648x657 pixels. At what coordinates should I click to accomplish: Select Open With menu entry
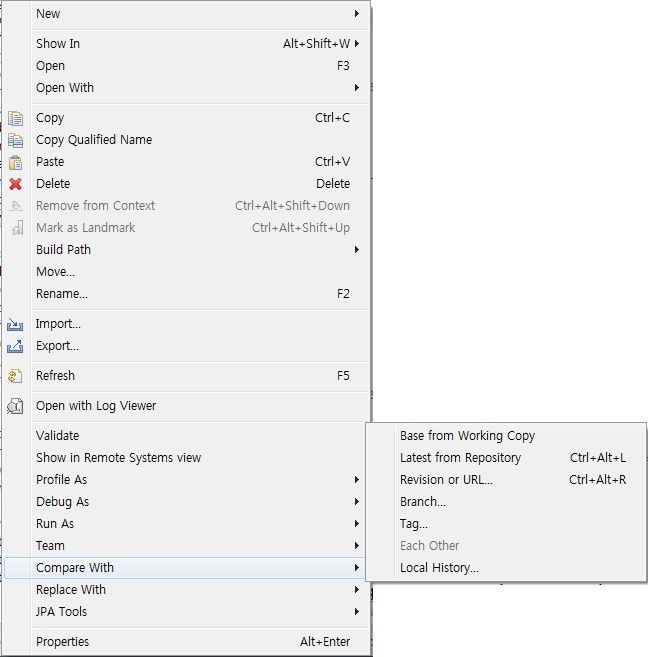tap(186, 88)
